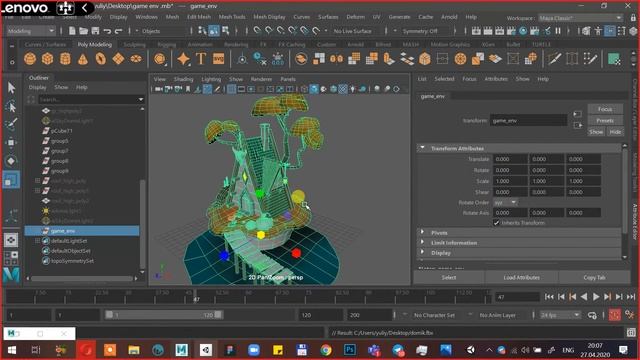Click the range slider bar showing 120

coord(163,315)
